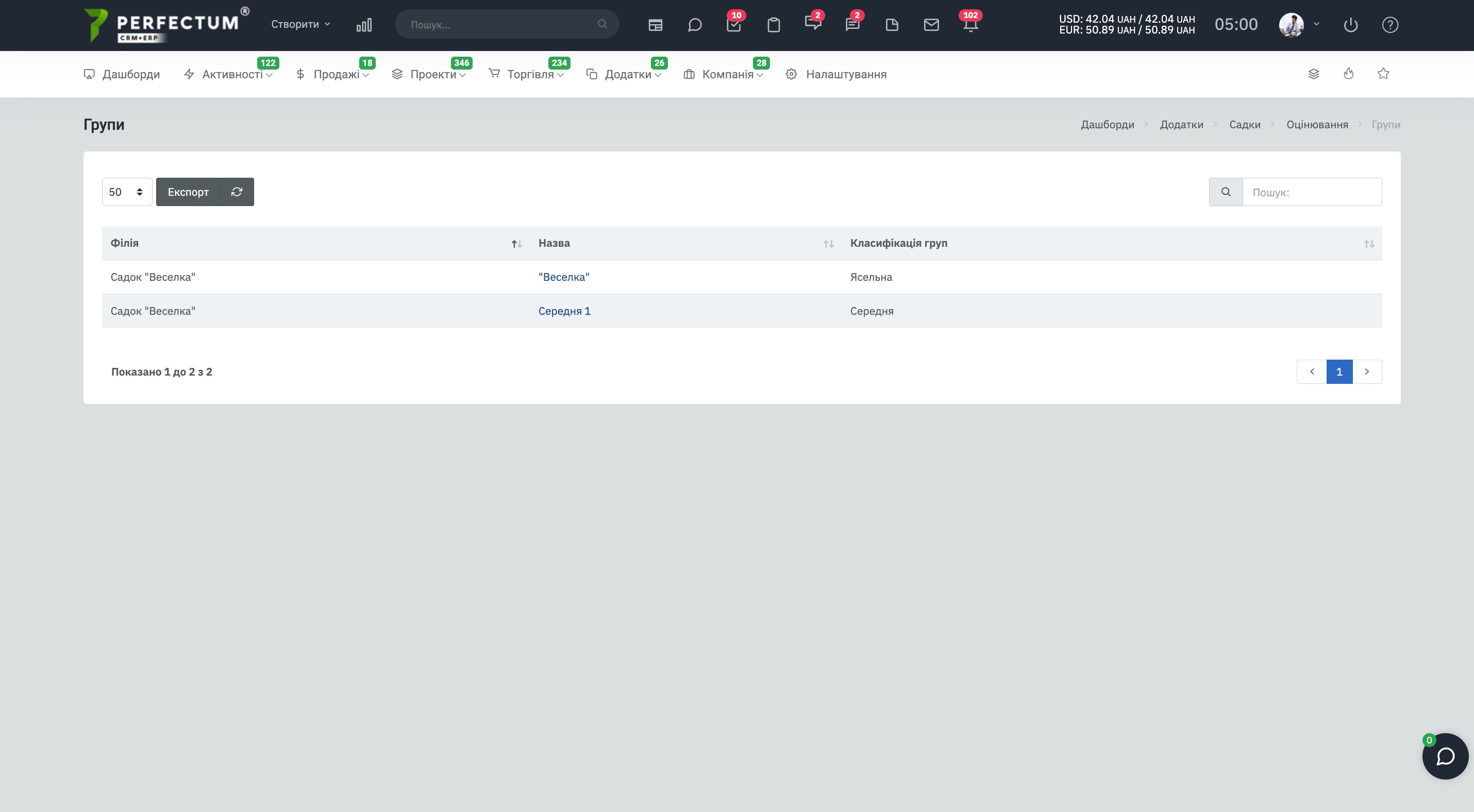1474x812 pixels.
Task: Open the statistics bar chart icon
Action: (x=364, y=25)
